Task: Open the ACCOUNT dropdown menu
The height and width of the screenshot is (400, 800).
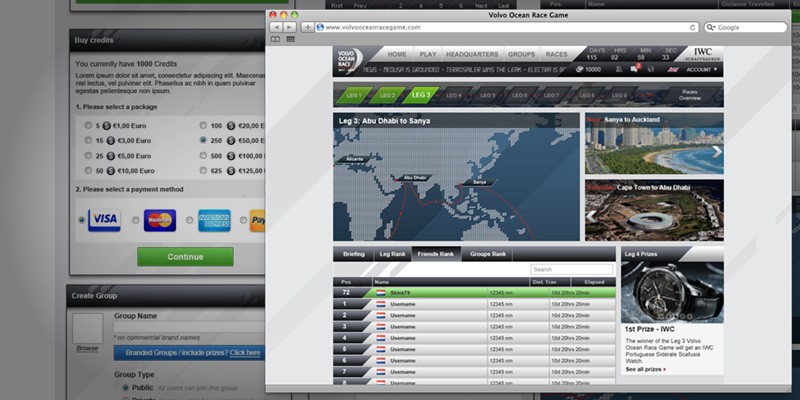Action: (702, 69)
